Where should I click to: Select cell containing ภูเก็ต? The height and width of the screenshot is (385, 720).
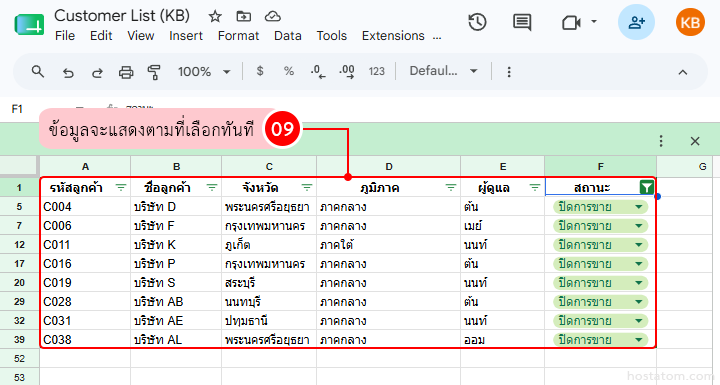coord(269,245)
